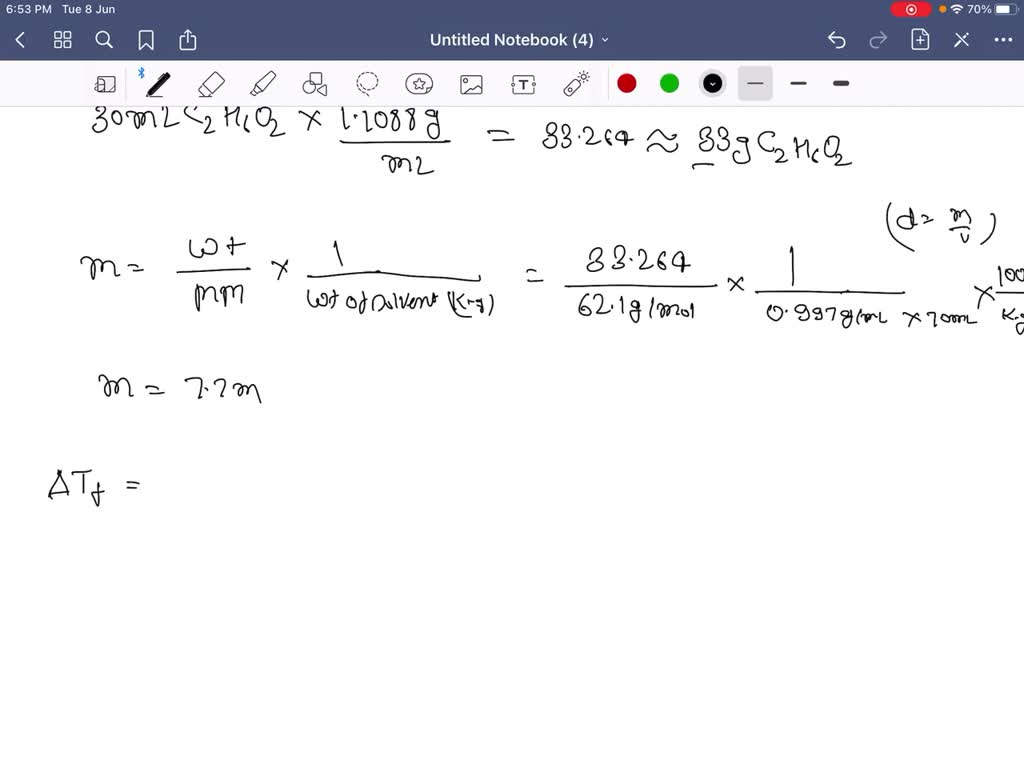Open the Elements sticker tool

click(419, 84)
